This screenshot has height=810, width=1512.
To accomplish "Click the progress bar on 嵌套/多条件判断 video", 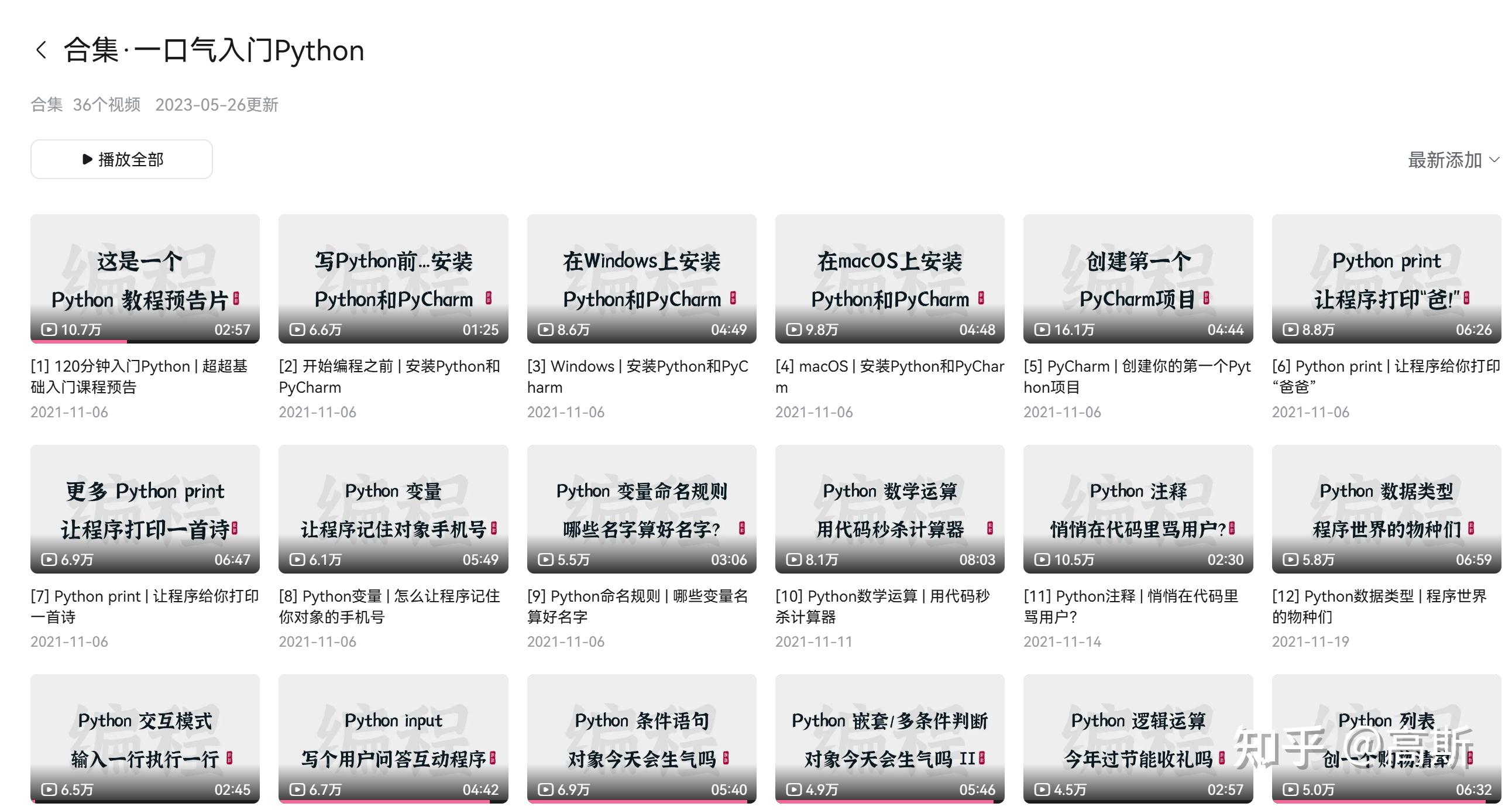I will pos(890,801).
